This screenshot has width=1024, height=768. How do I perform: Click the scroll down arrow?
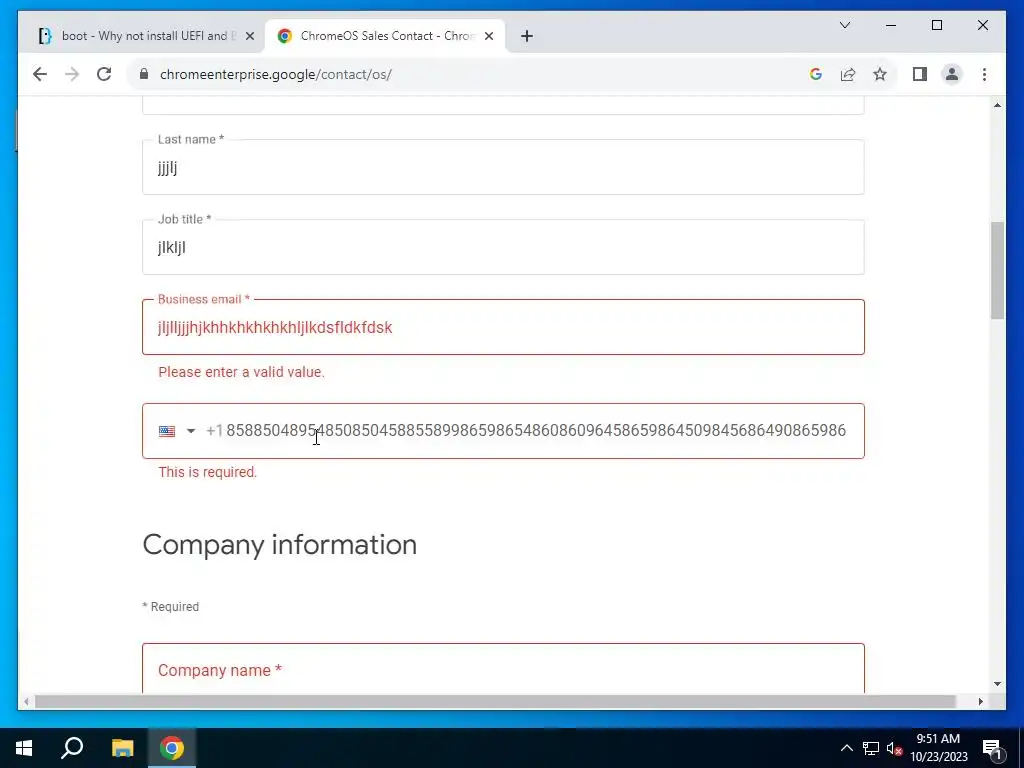coord(997,684)
